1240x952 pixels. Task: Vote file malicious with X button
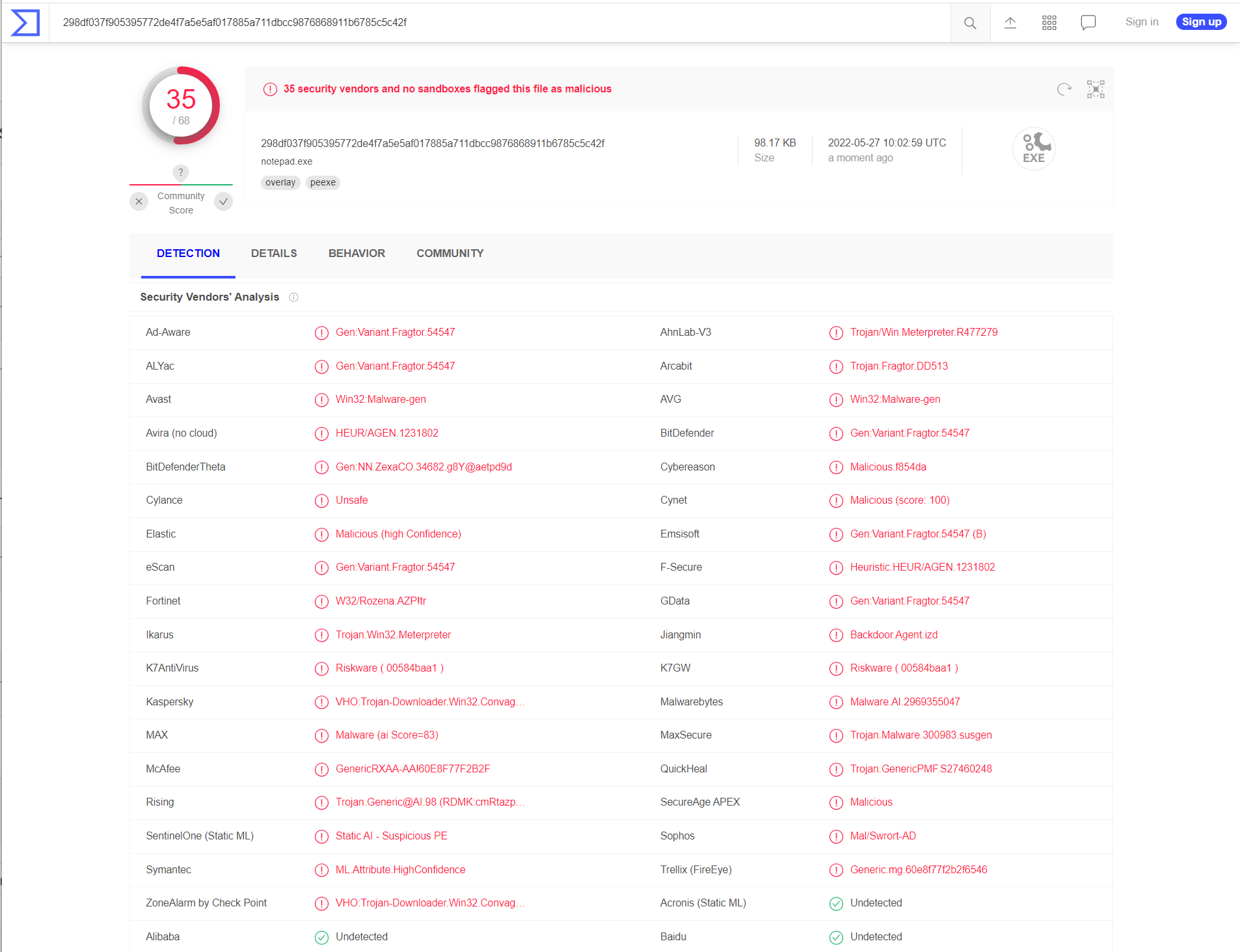(x=139, y=202)
